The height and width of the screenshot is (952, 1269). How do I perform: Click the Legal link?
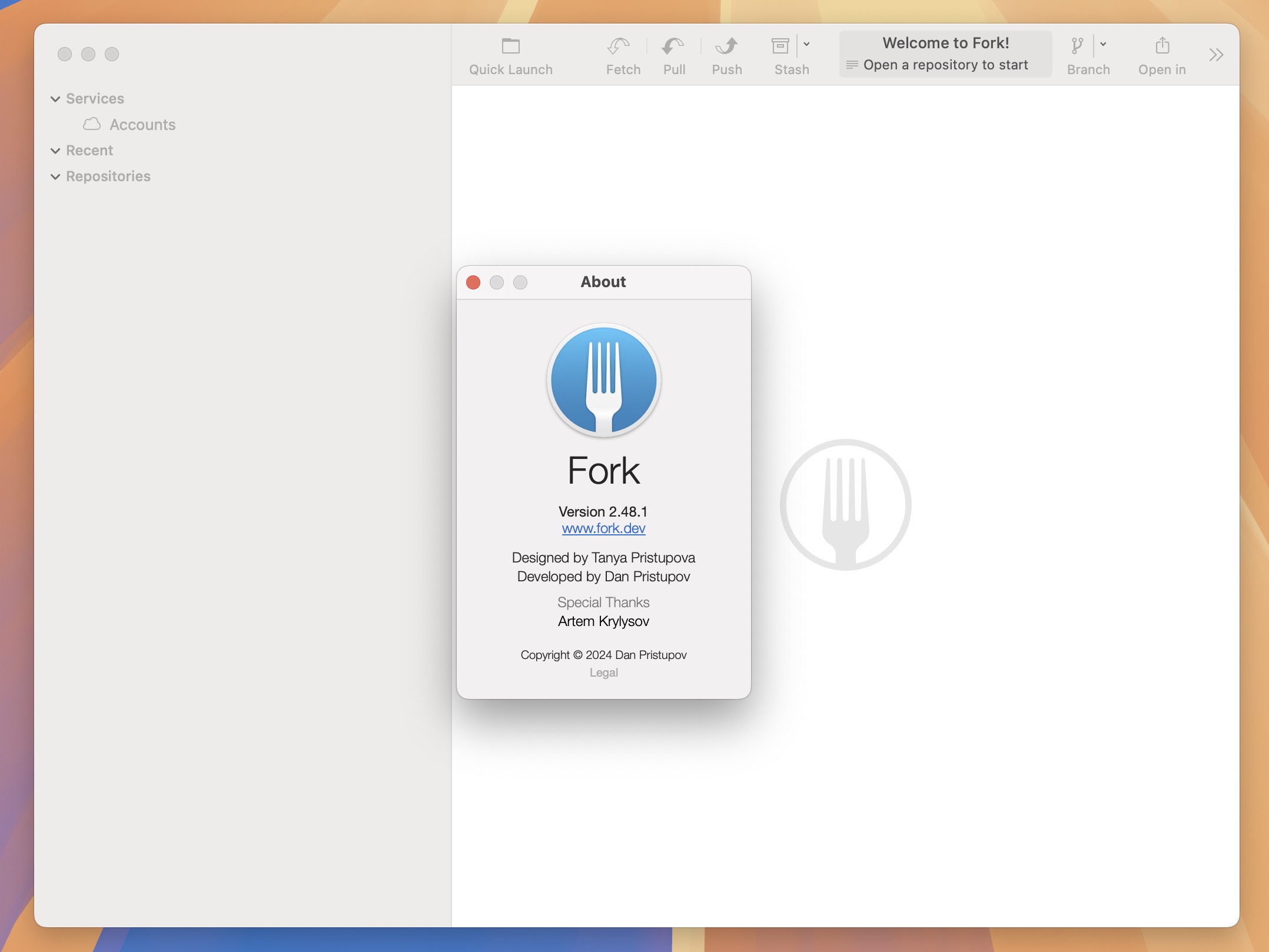coord(603,672)
